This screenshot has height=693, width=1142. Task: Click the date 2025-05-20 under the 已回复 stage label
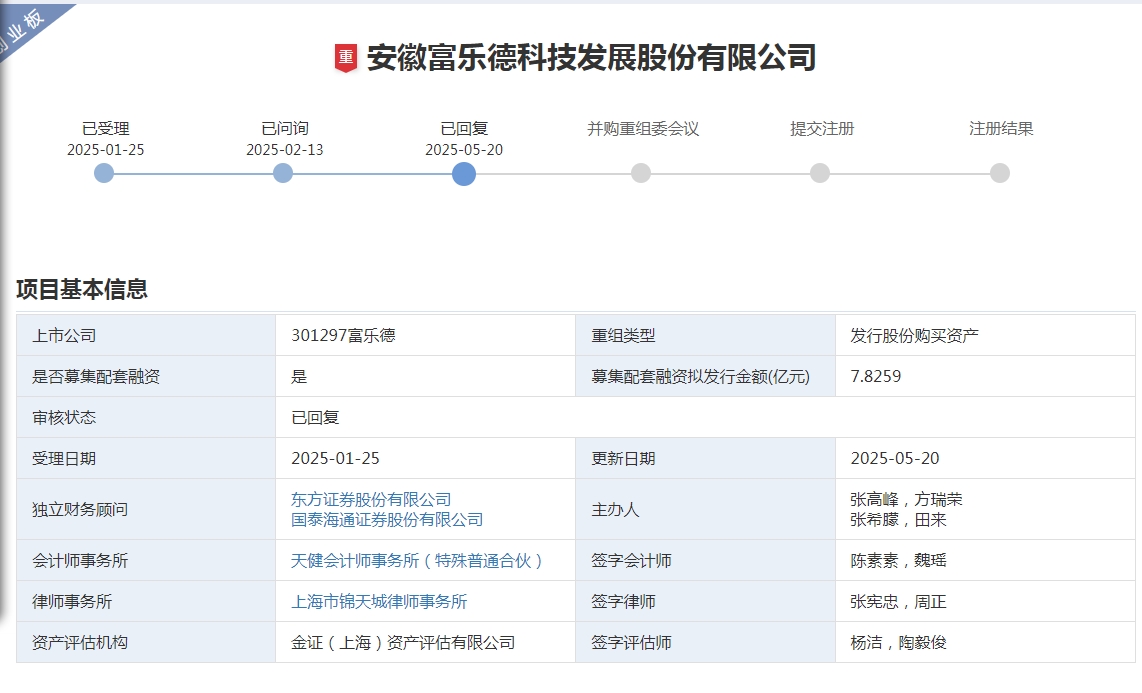tap(464, 149)
